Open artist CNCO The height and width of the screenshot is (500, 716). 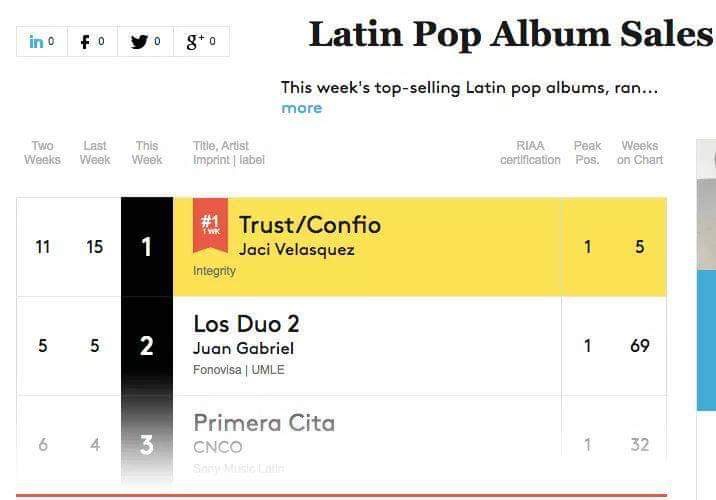pyautogui.click(x=217, y=447)
